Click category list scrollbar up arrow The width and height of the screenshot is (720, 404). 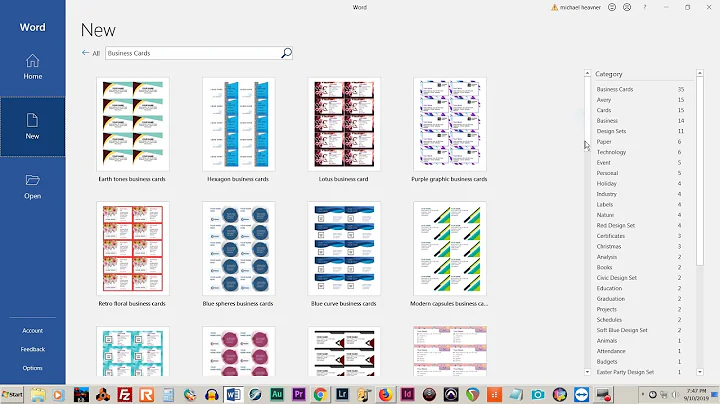click(x=700, y=73)
